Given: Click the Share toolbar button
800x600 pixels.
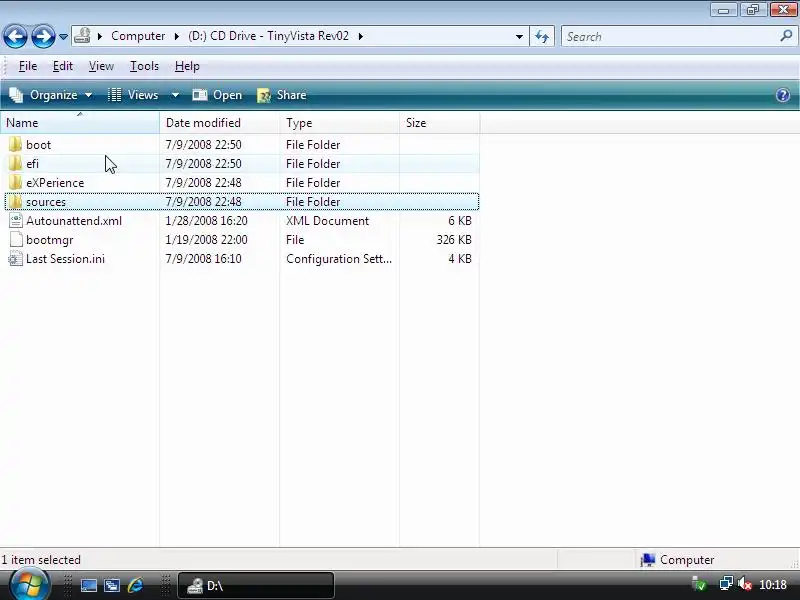Looking at the screenshot, I should click(x=282, y=95).
